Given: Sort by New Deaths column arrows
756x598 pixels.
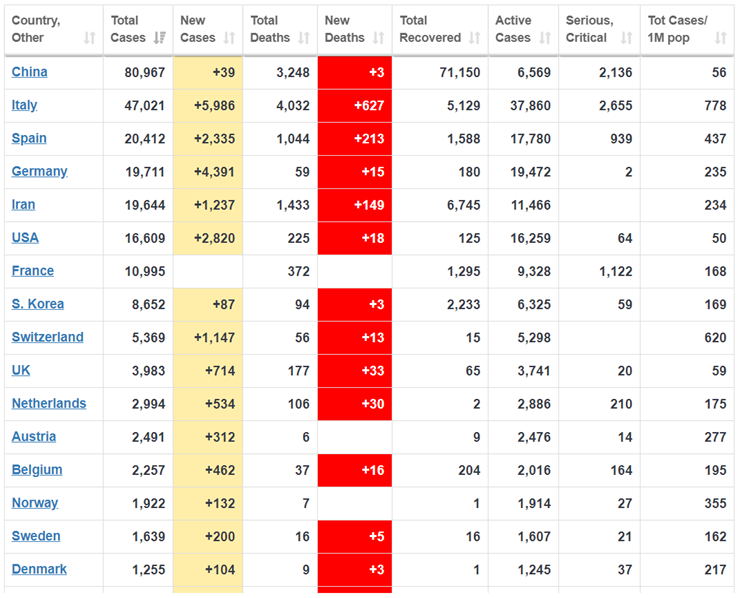Looking at the screenshot, I should (x=378, y=38).
